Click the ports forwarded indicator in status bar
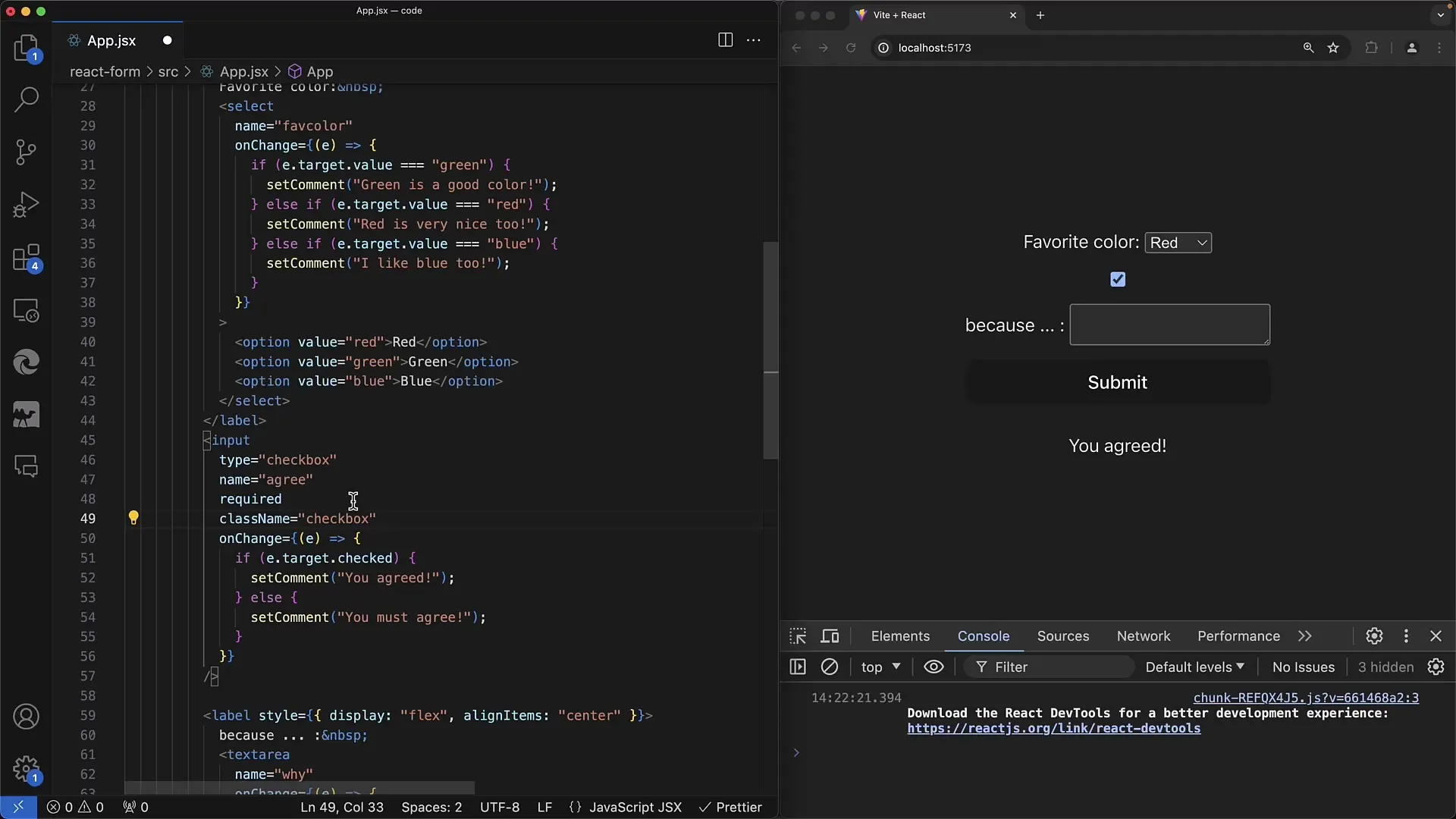The image size is (1456, 819). [x=136, y=807]
